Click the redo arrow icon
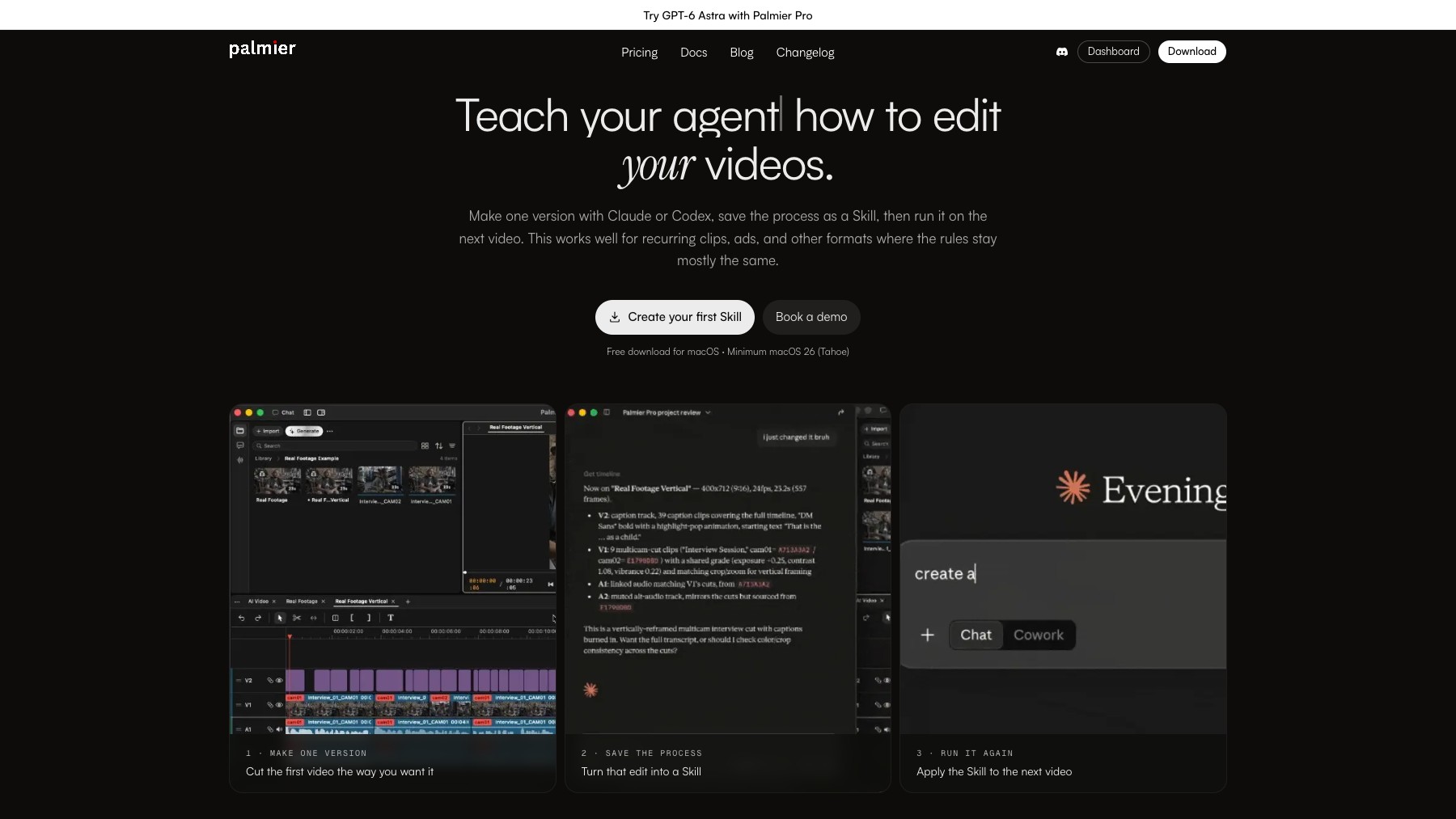This screenshot has width=1456, height=819. pos(258,618)
